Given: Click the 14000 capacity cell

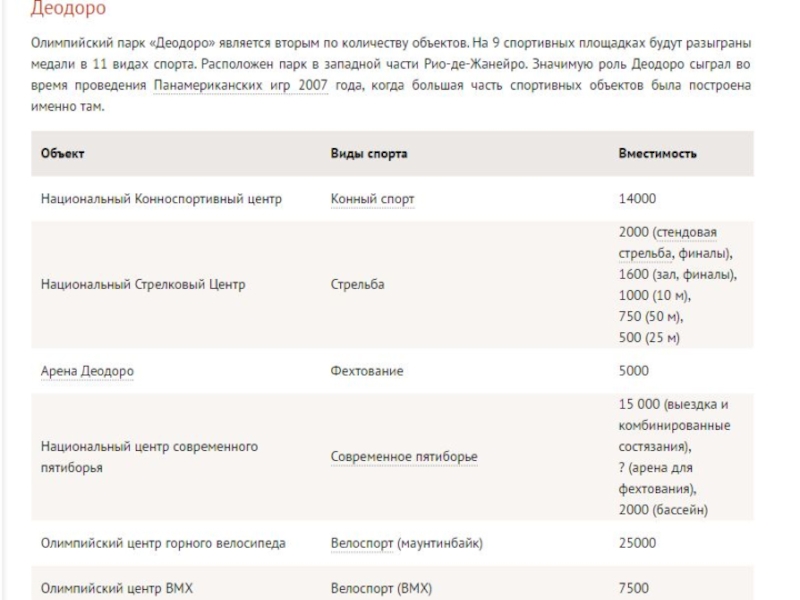Looking at the screenshot, I should coord(637,199).
